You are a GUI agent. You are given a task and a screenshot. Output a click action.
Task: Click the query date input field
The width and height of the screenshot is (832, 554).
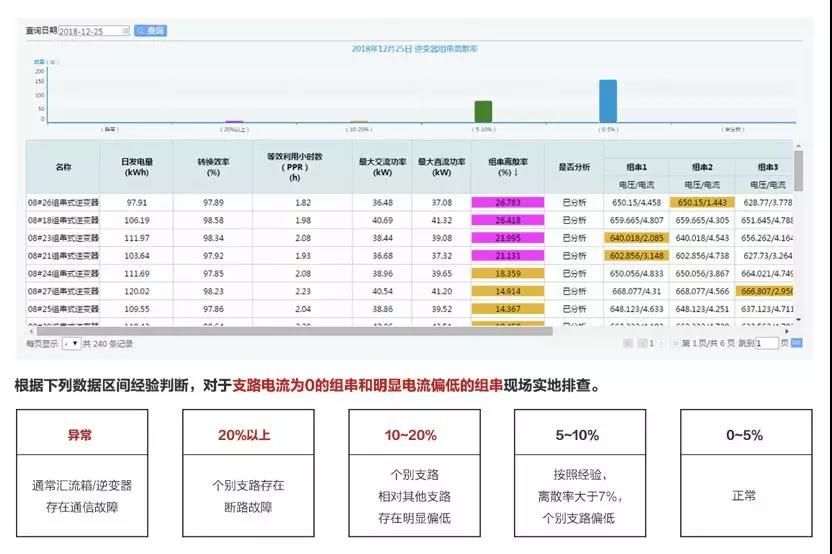90,31
